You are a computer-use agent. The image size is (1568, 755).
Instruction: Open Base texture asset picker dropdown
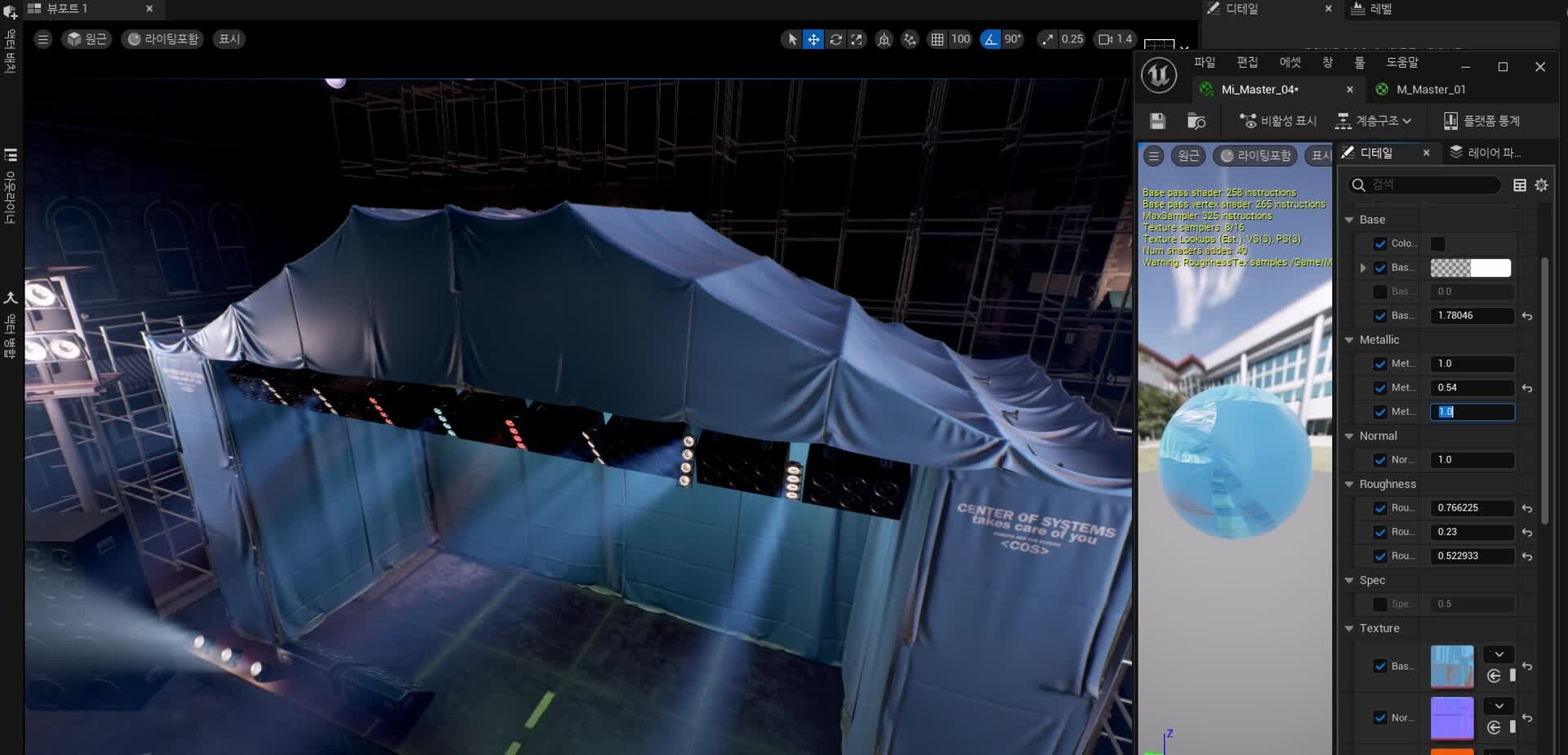click(1499, 654)
